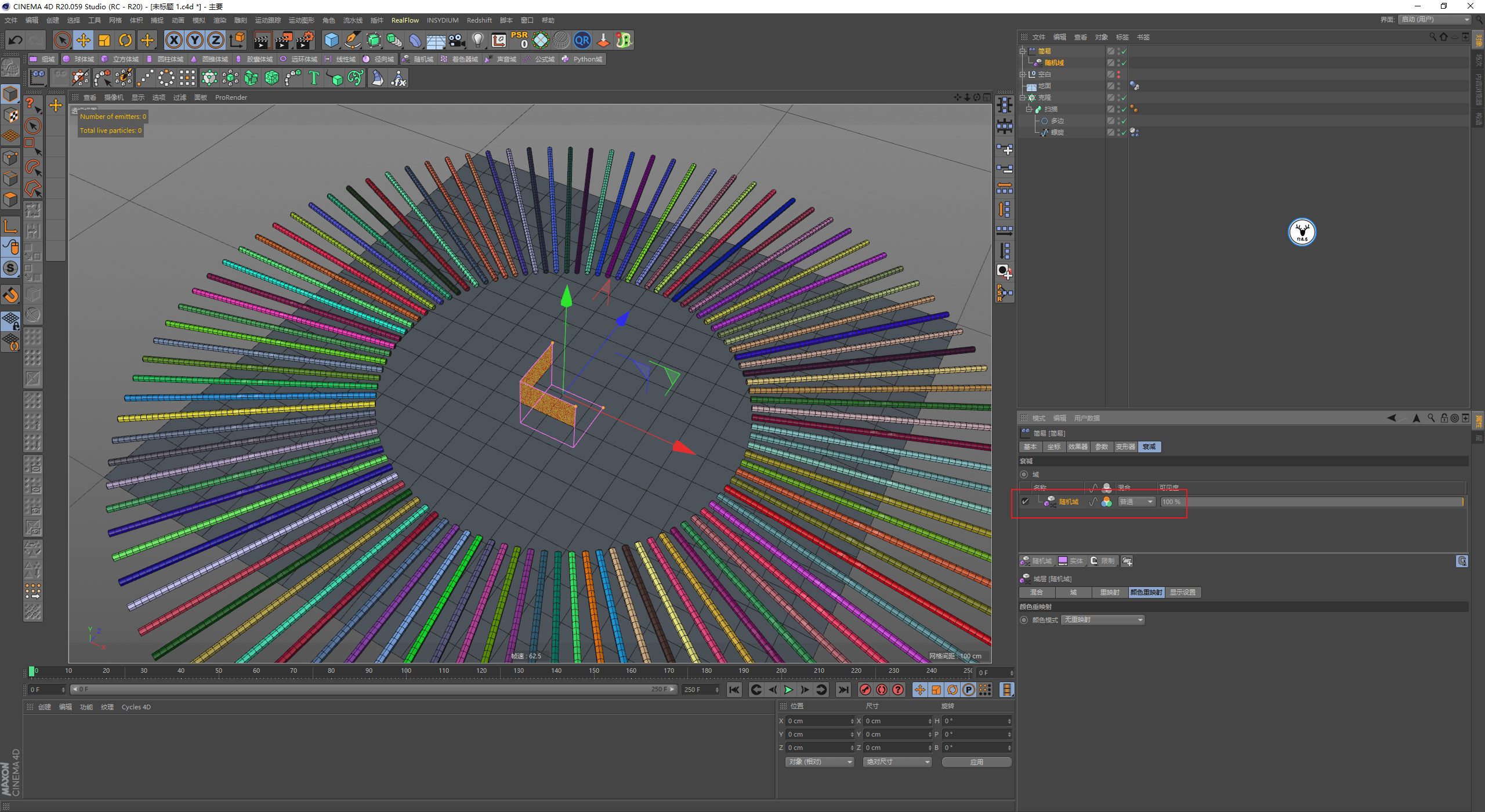Click the ProRender button in viewport
Image resolution: width=1485 pixels, height=812 pixels.
233,97
